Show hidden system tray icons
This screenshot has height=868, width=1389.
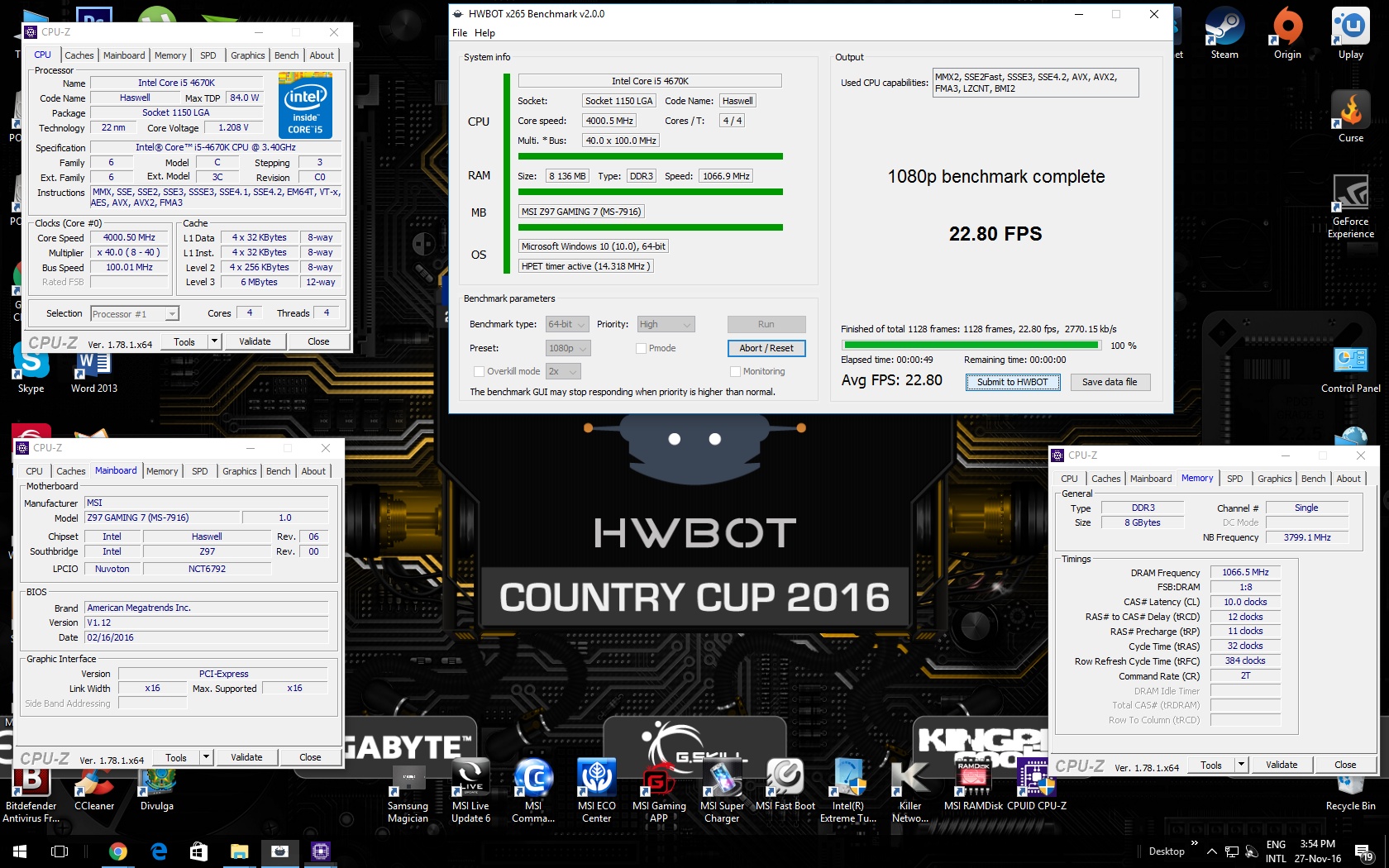point(1211,851)
